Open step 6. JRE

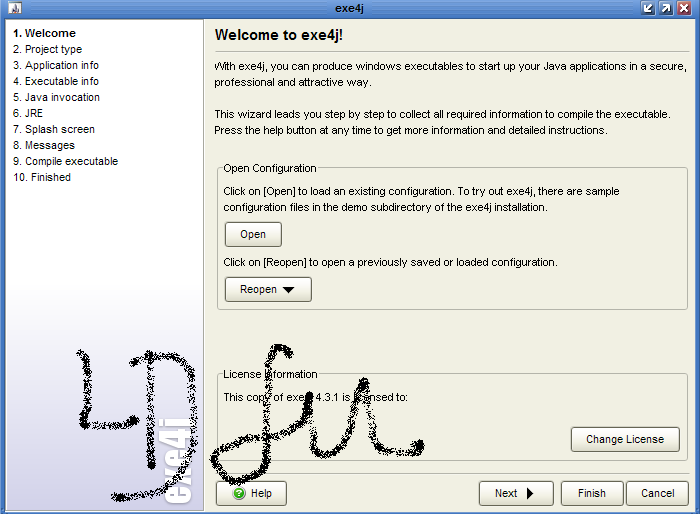point(28,113)
